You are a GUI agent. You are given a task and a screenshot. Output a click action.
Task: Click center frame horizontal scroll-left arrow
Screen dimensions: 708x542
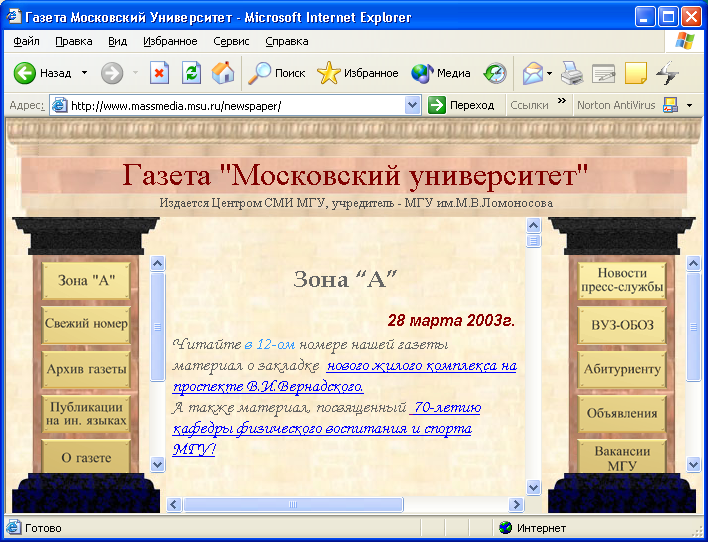174,505
